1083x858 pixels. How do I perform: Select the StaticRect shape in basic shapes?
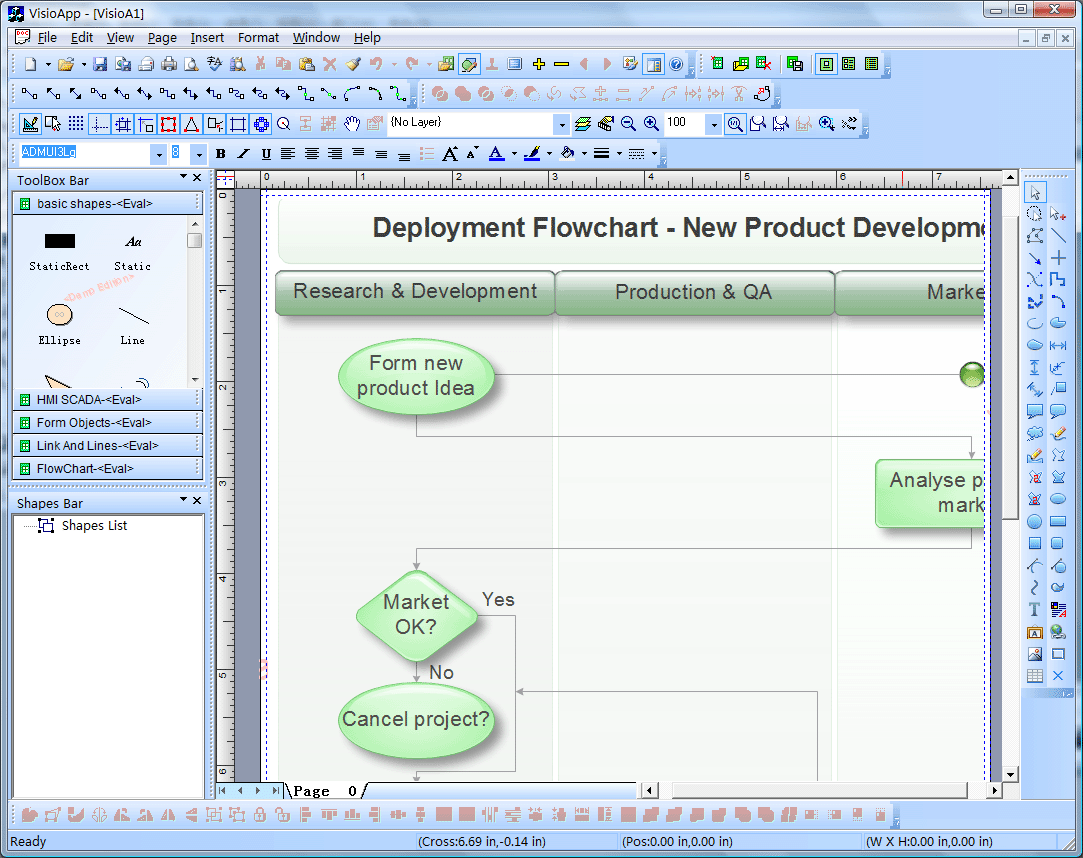(x=59, y=241)
